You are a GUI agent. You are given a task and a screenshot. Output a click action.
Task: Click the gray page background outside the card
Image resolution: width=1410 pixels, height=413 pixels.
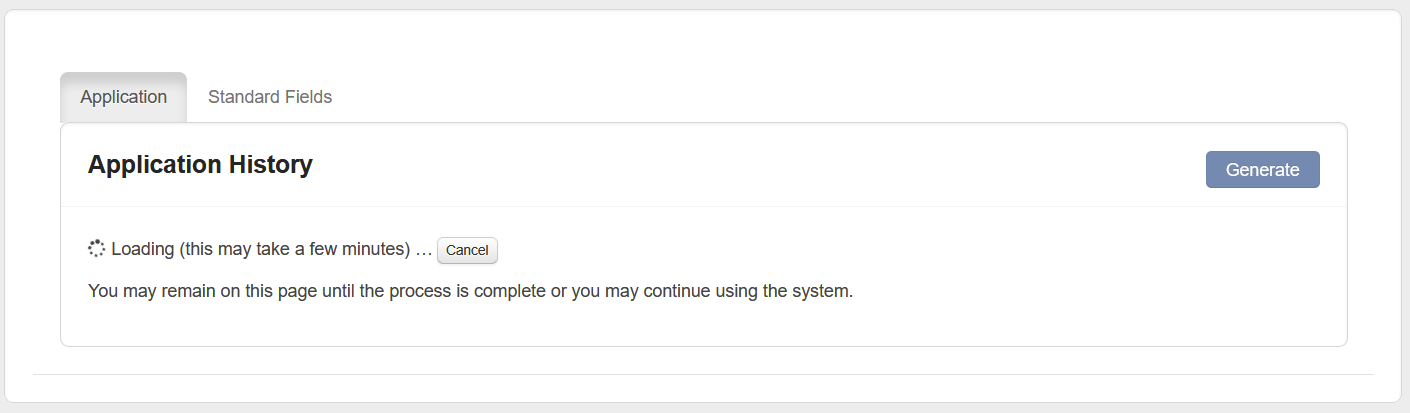point(1405,200)
